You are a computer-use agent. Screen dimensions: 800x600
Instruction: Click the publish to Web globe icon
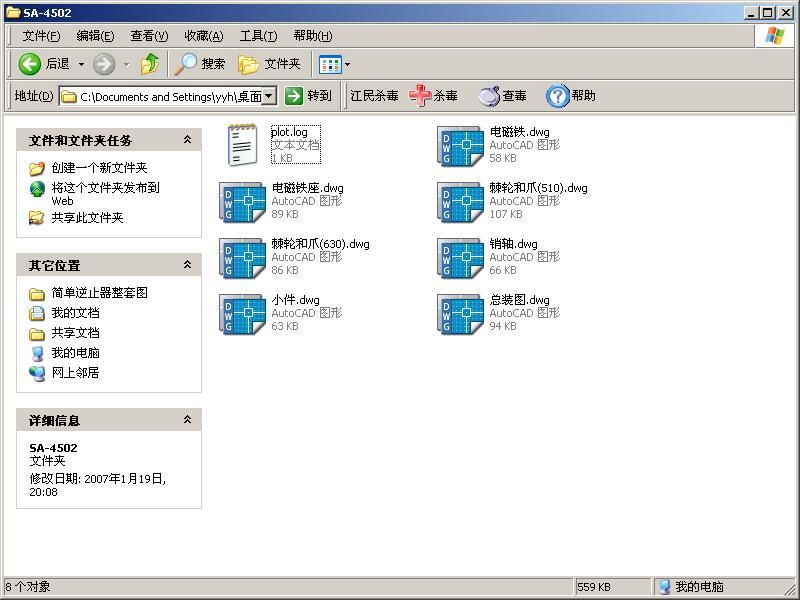37,189
